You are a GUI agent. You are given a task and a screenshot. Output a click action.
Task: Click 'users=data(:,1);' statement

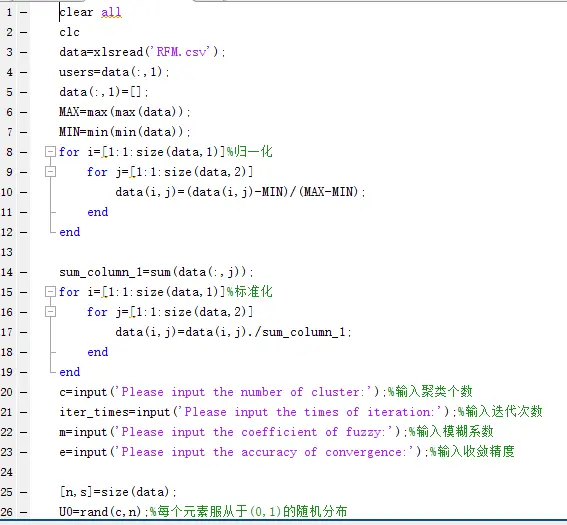click(114, 72)
